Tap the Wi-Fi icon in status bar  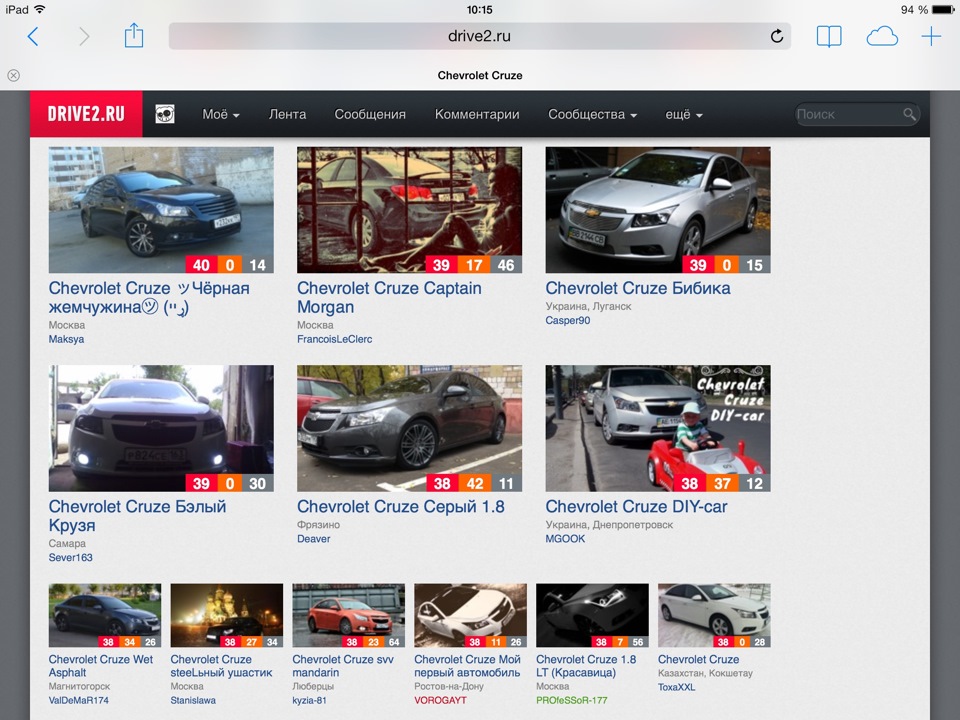39,9
